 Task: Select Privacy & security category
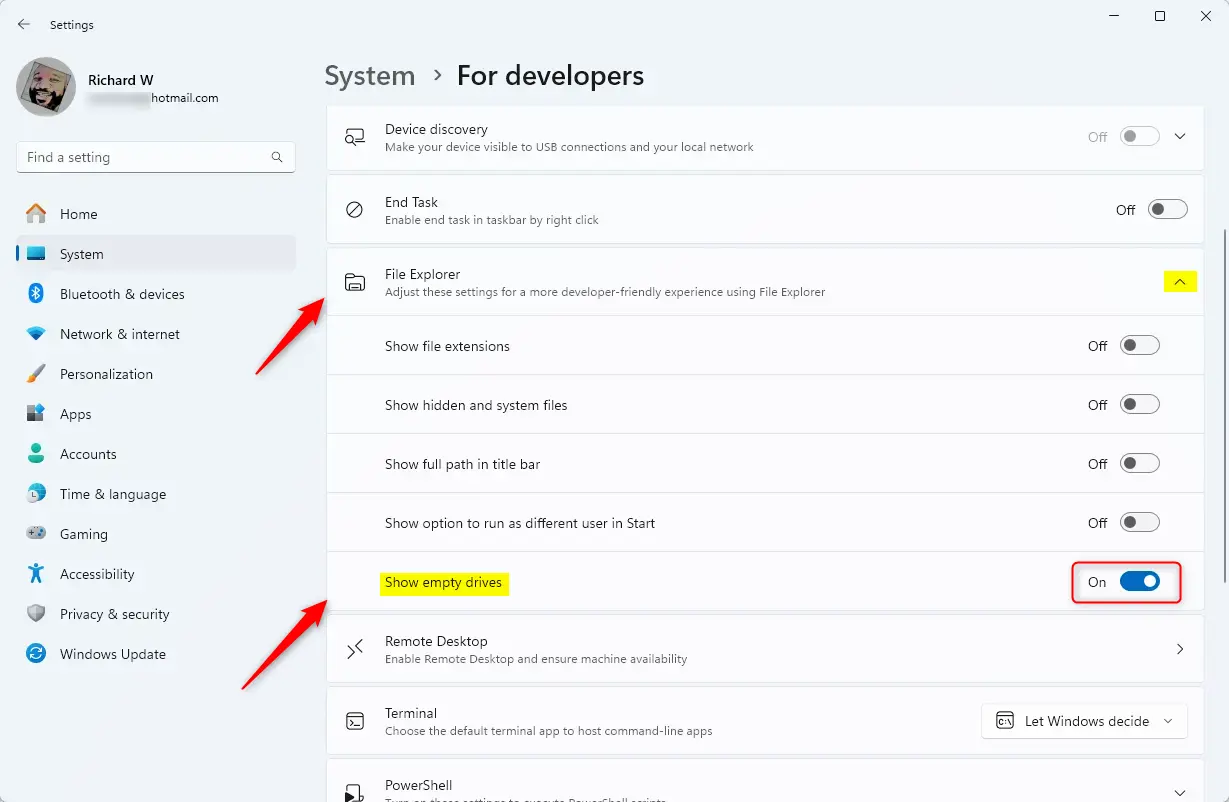[114, 614]
